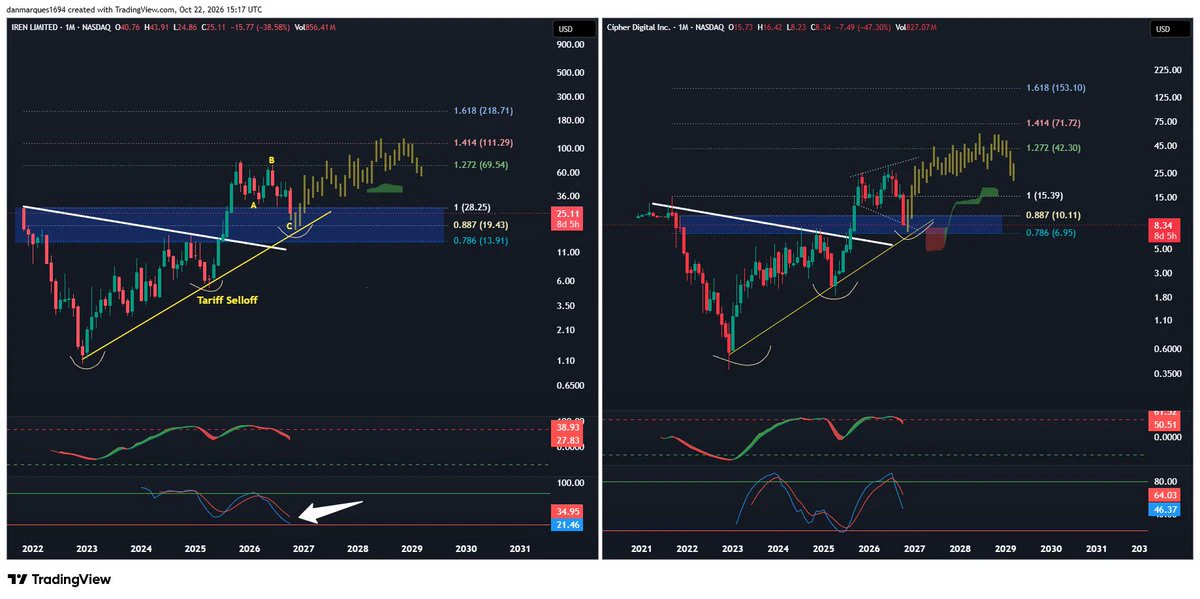Click the yellow wave label C
The image size is (1200, 599).
pos(290,226)
